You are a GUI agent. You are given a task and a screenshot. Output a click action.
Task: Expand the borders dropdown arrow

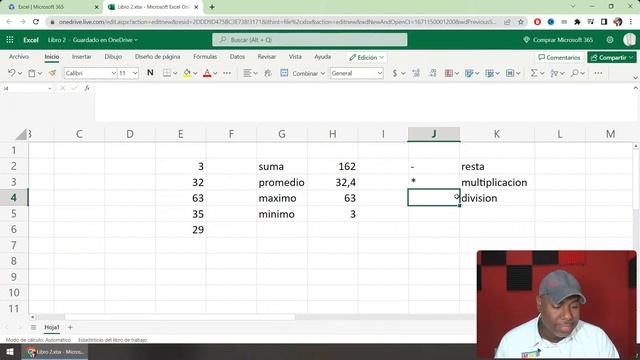click(x=175, y=73)
